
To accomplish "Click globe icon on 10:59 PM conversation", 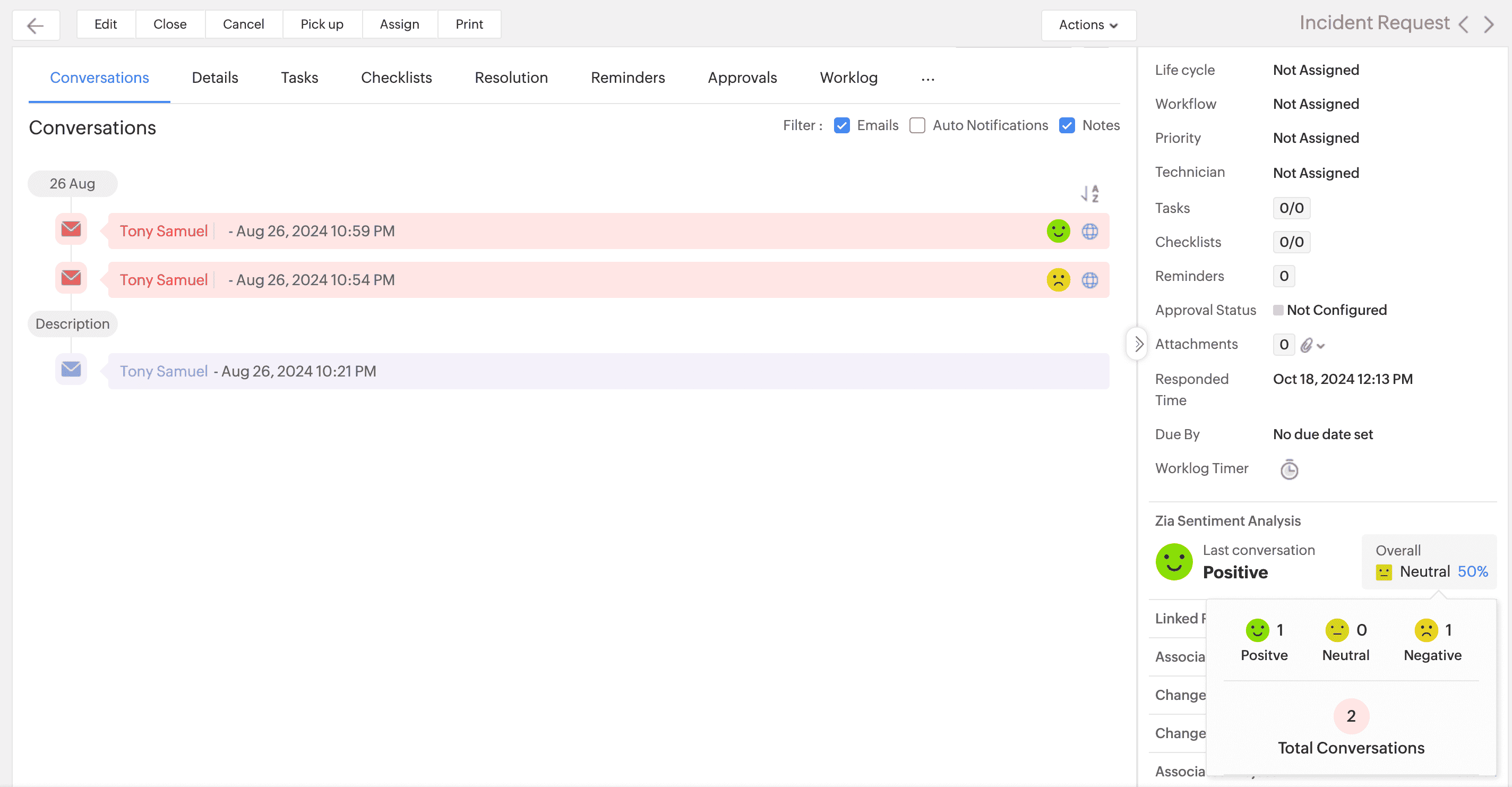I will tap(1090, 232).
